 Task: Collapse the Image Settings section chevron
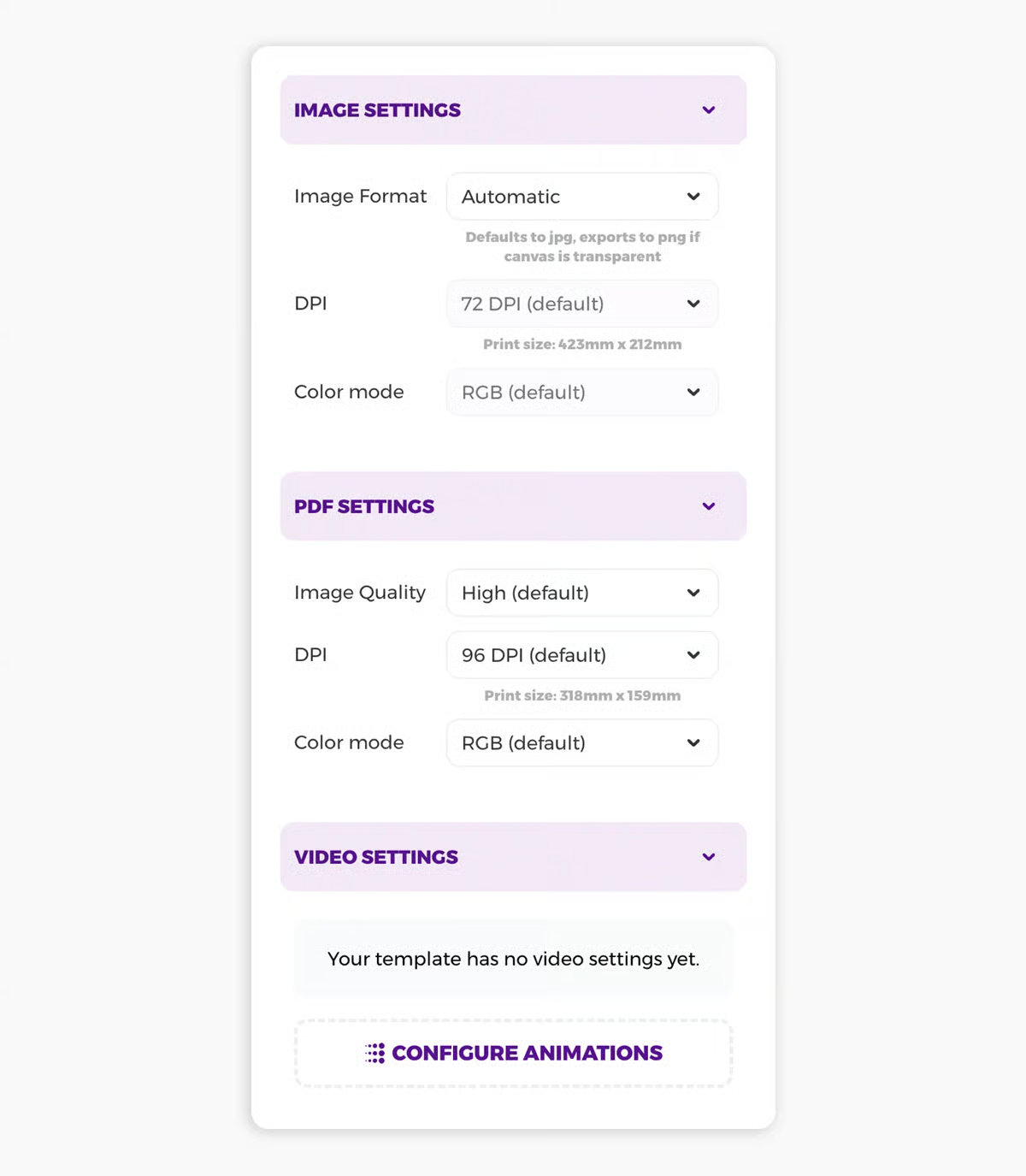click(x=709, y=110)
